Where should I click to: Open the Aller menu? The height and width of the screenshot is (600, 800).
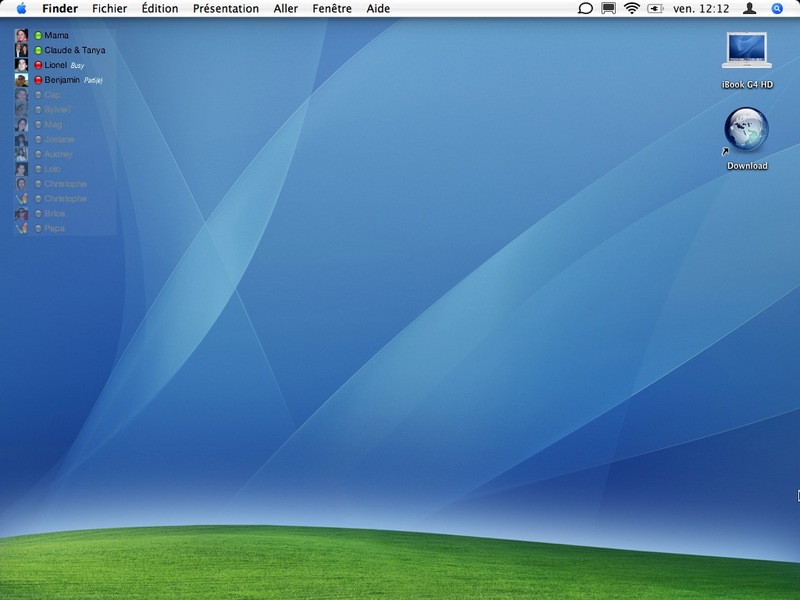[286, 8]
